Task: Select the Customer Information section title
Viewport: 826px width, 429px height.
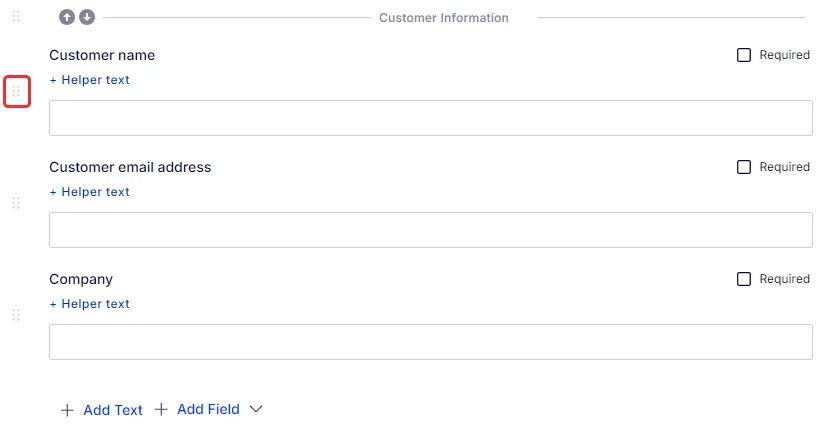Action: point(444,18)
